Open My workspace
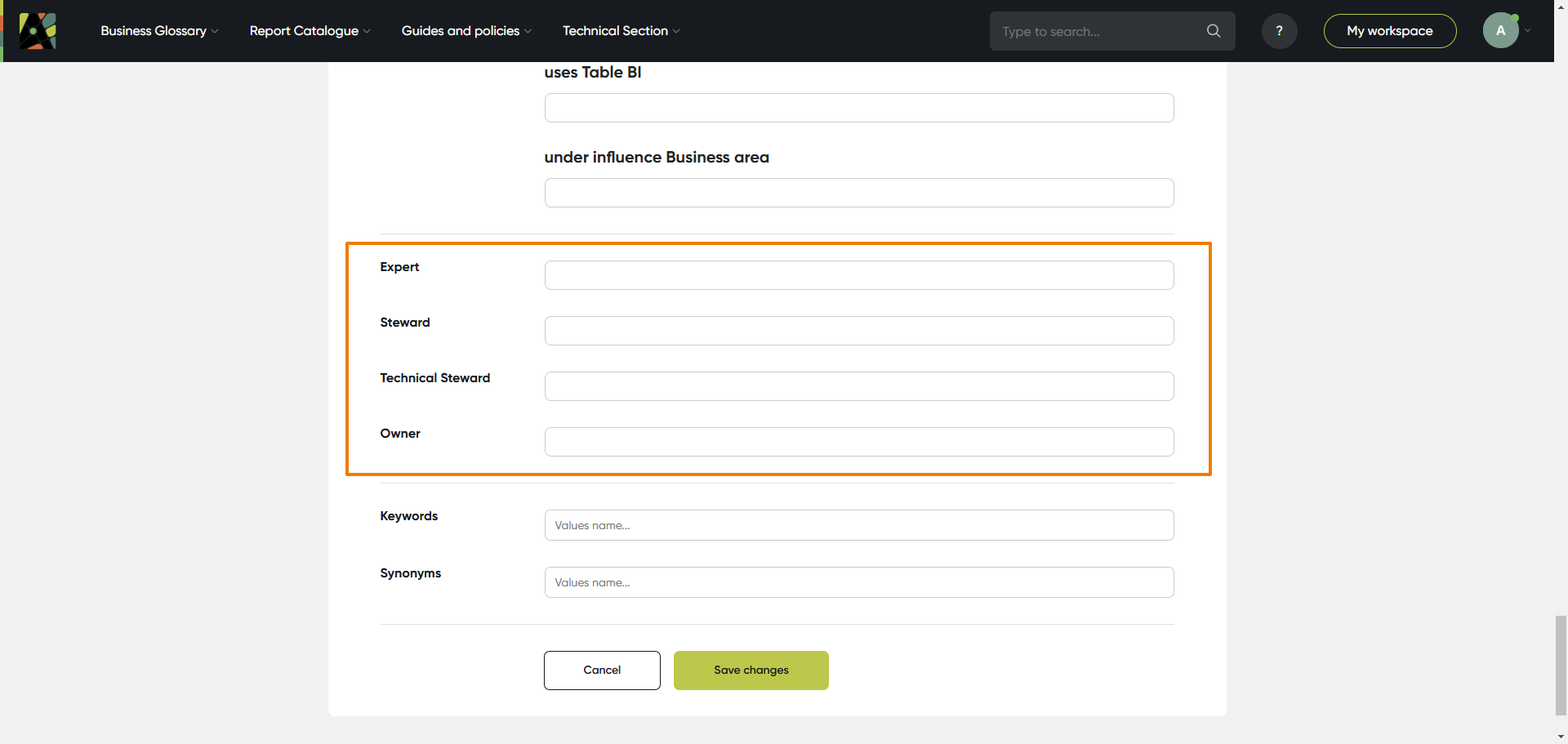This screenshot has height=744, width=1568. click(x=1389, y=30)
